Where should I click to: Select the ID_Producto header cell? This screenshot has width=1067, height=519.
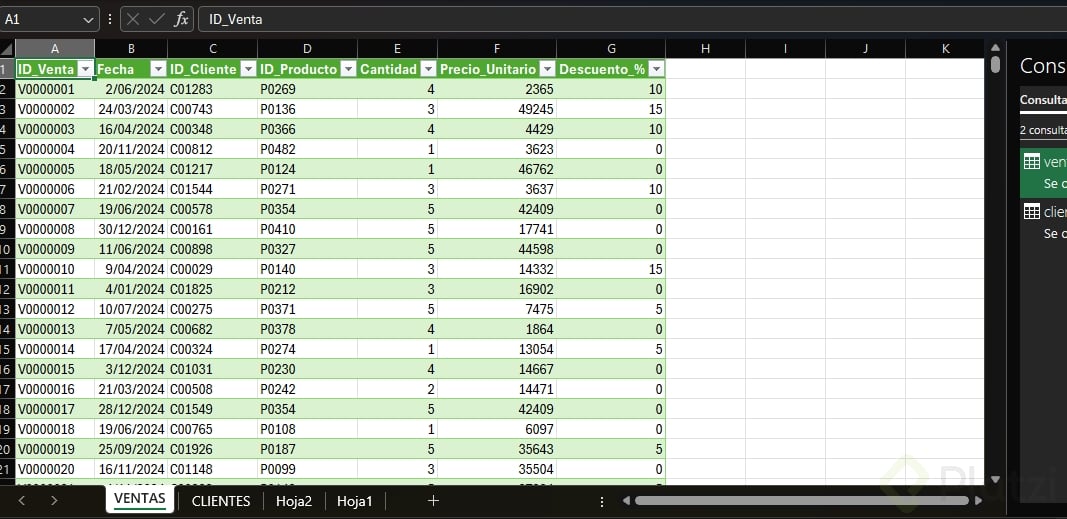click(x=307, y=69)
